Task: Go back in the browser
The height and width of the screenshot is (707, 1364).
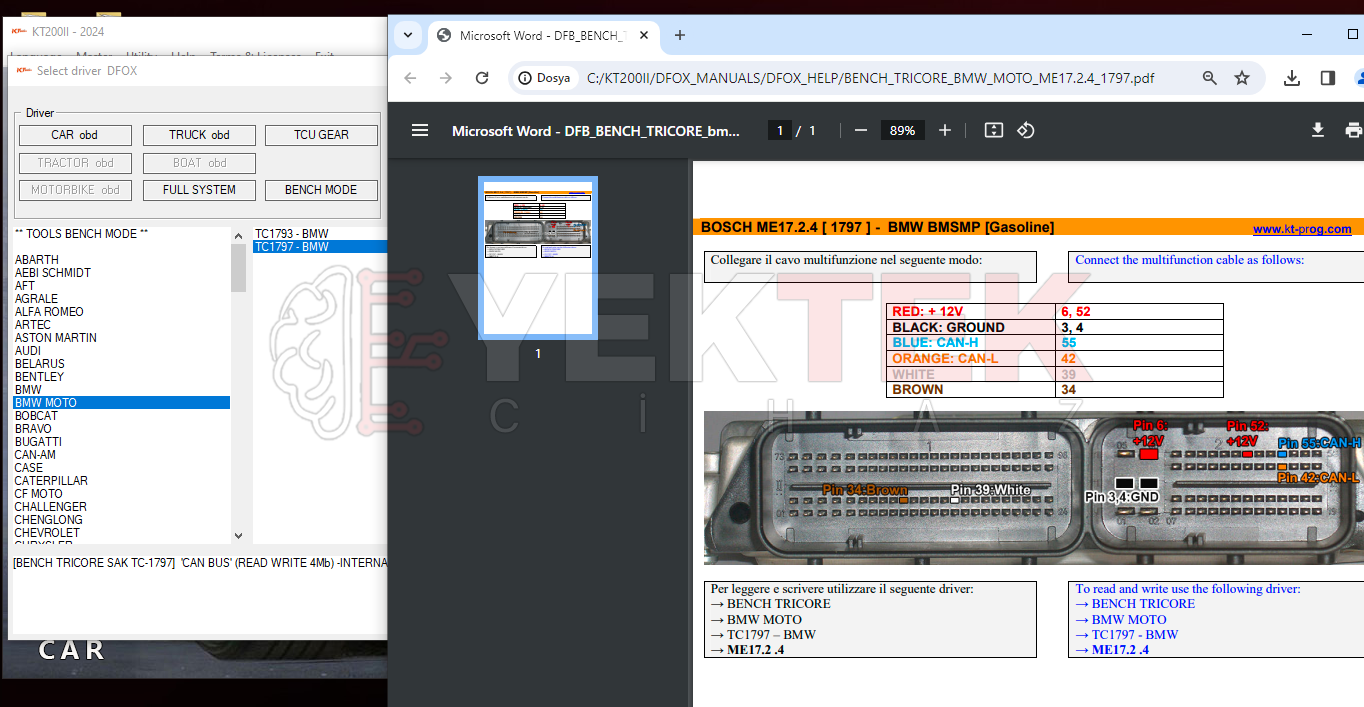Action: (x=410, y=78)
